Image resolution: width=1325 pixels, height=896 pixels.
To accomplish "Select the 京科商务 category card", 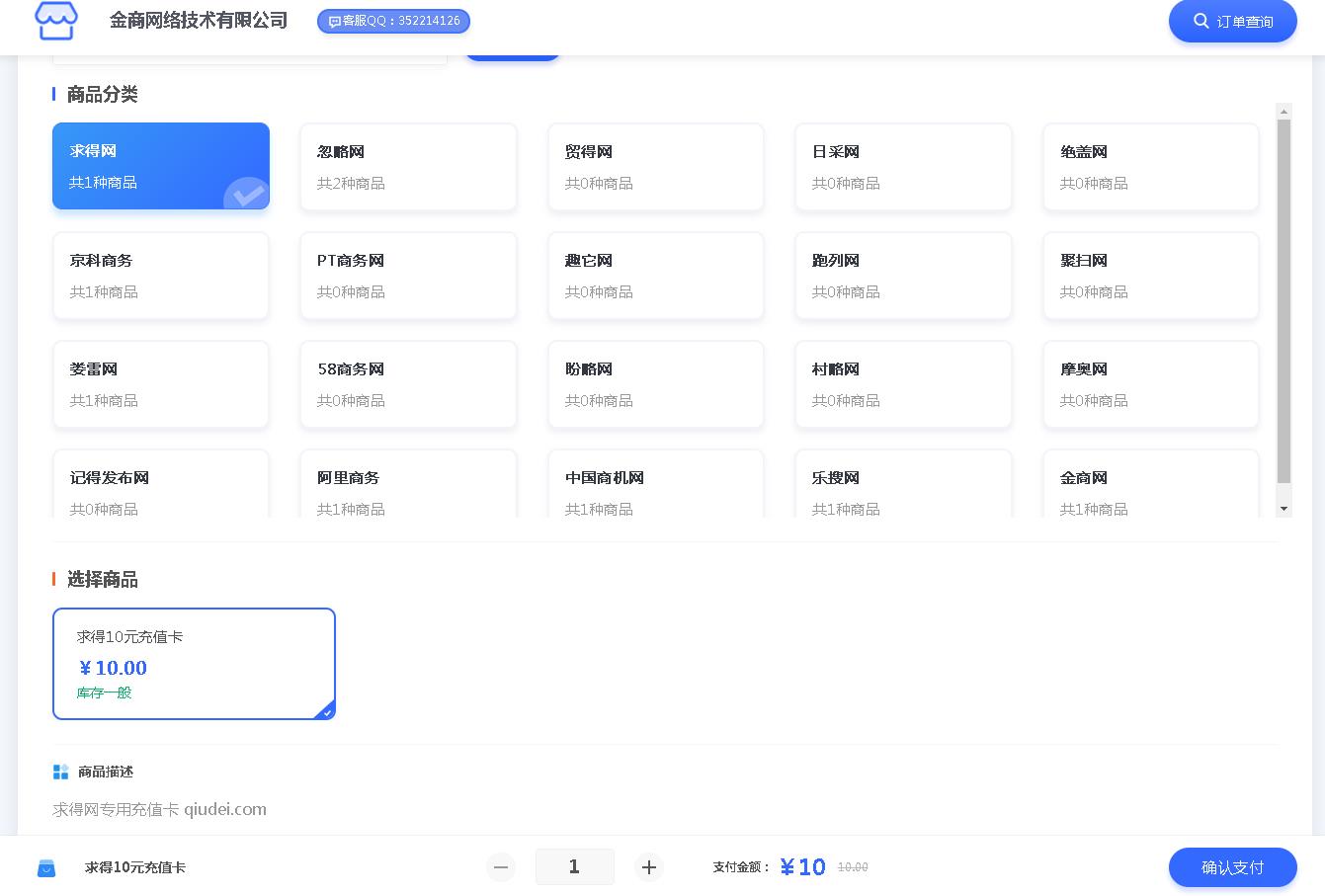I will click(161, 276).
